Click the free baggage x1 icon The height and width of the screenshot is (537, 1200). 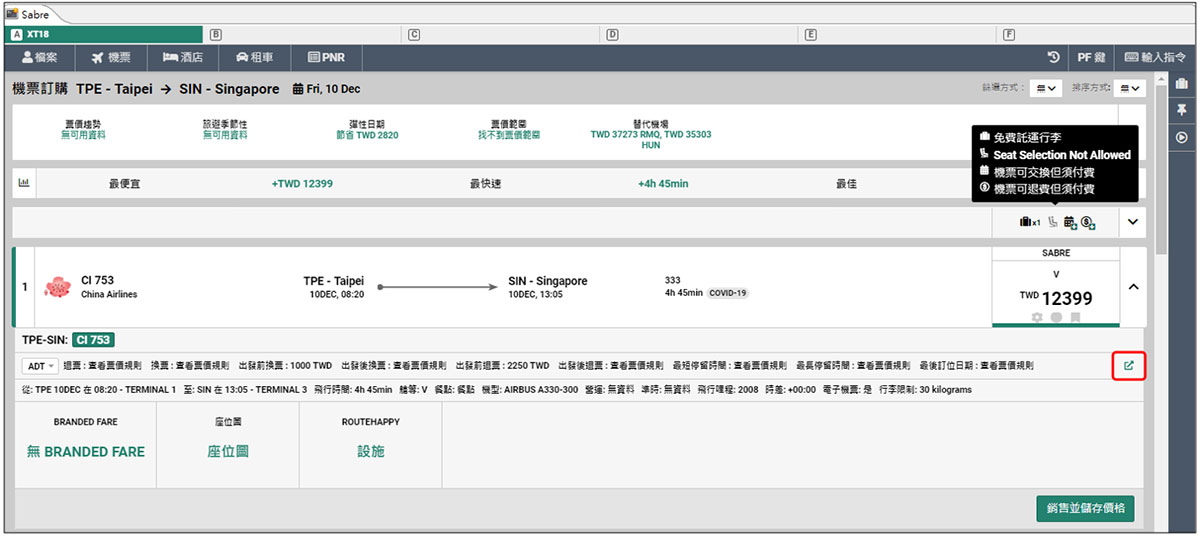[x=1030, y=222]
